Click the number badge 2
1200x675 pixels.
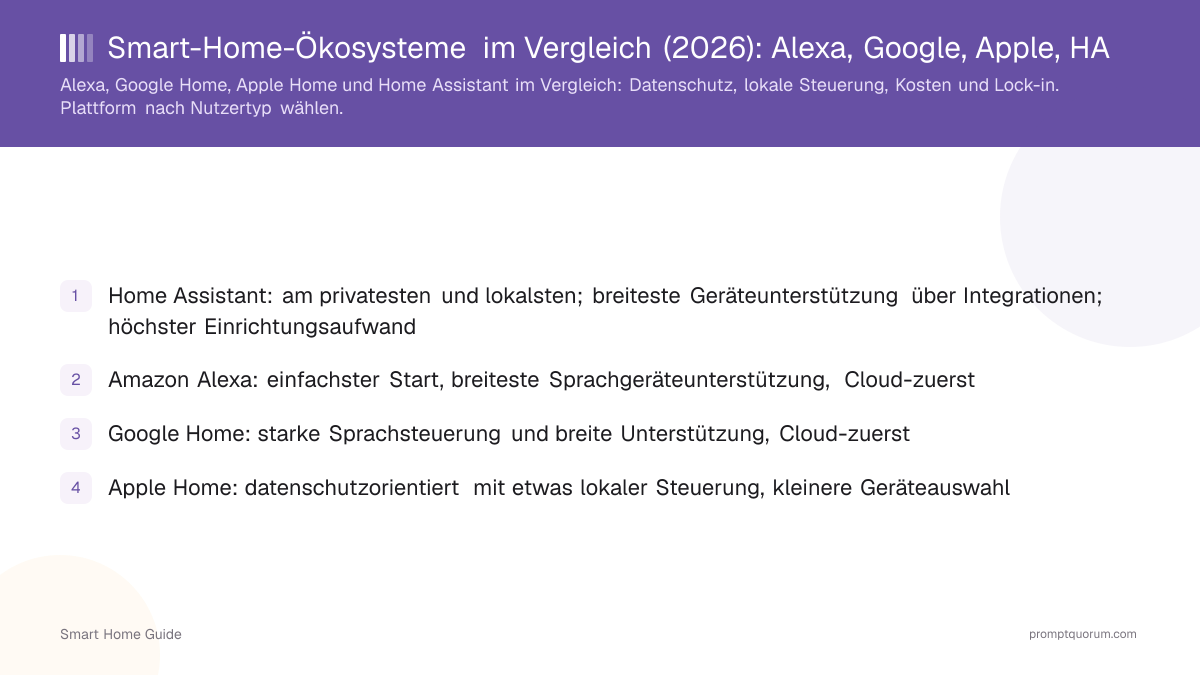(x=76, y=380)
